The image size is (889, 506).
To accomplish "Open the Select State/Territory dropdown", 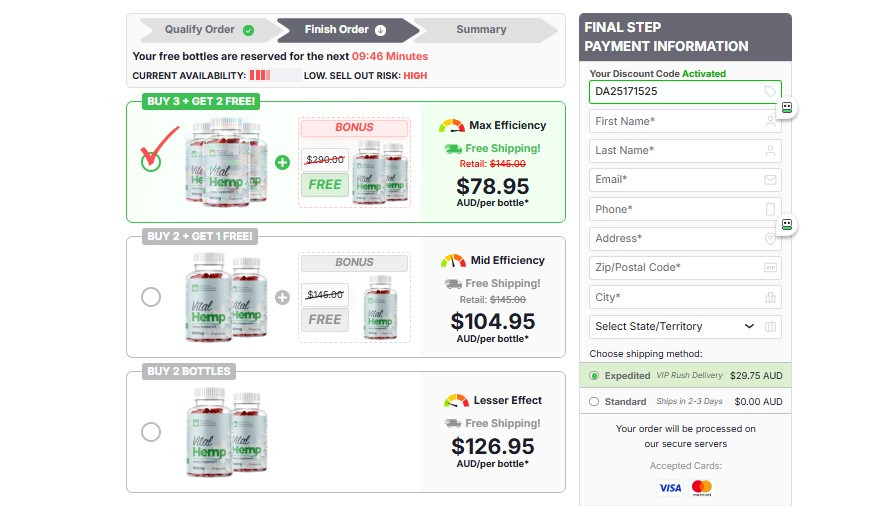I will click(675, 326).
